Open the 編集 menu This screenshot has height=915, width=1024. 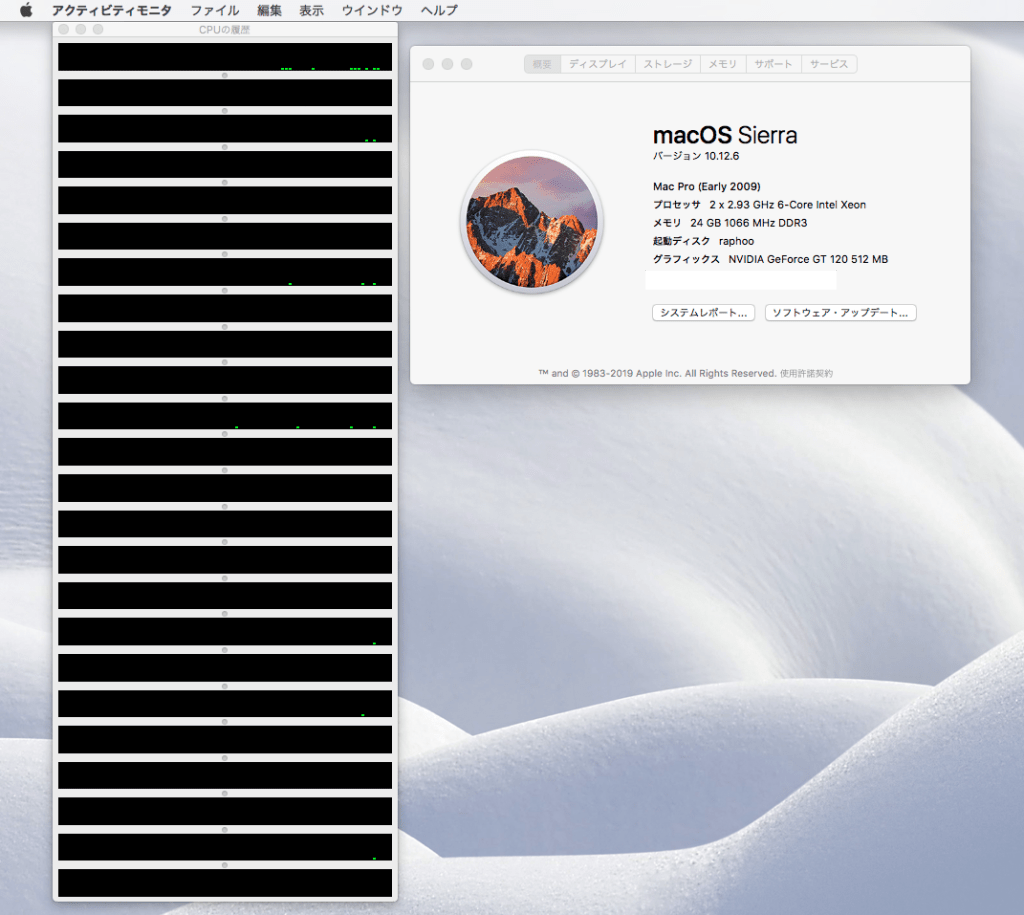(269, 10)
